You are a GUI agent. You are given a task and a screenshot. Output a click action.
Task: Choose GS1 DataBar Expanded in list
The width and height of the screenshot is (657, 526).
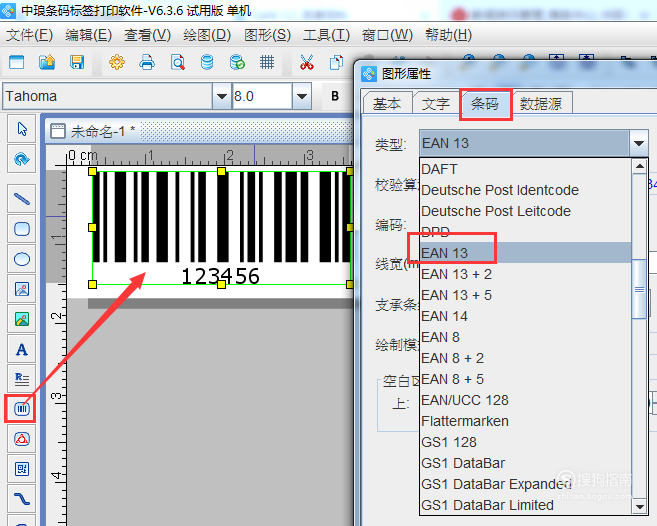[526, 484]
